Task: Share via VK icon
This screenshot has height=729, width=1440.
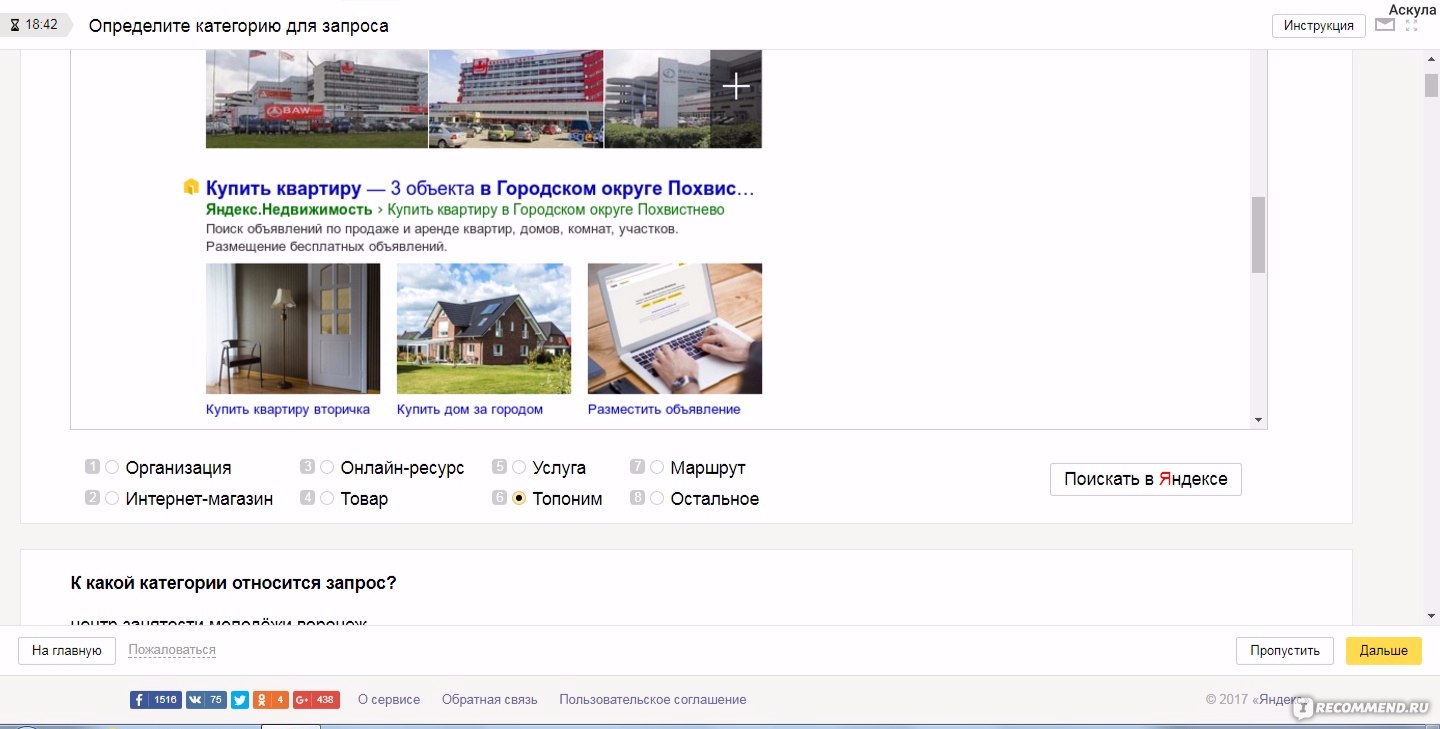Action: coord(206,700)
